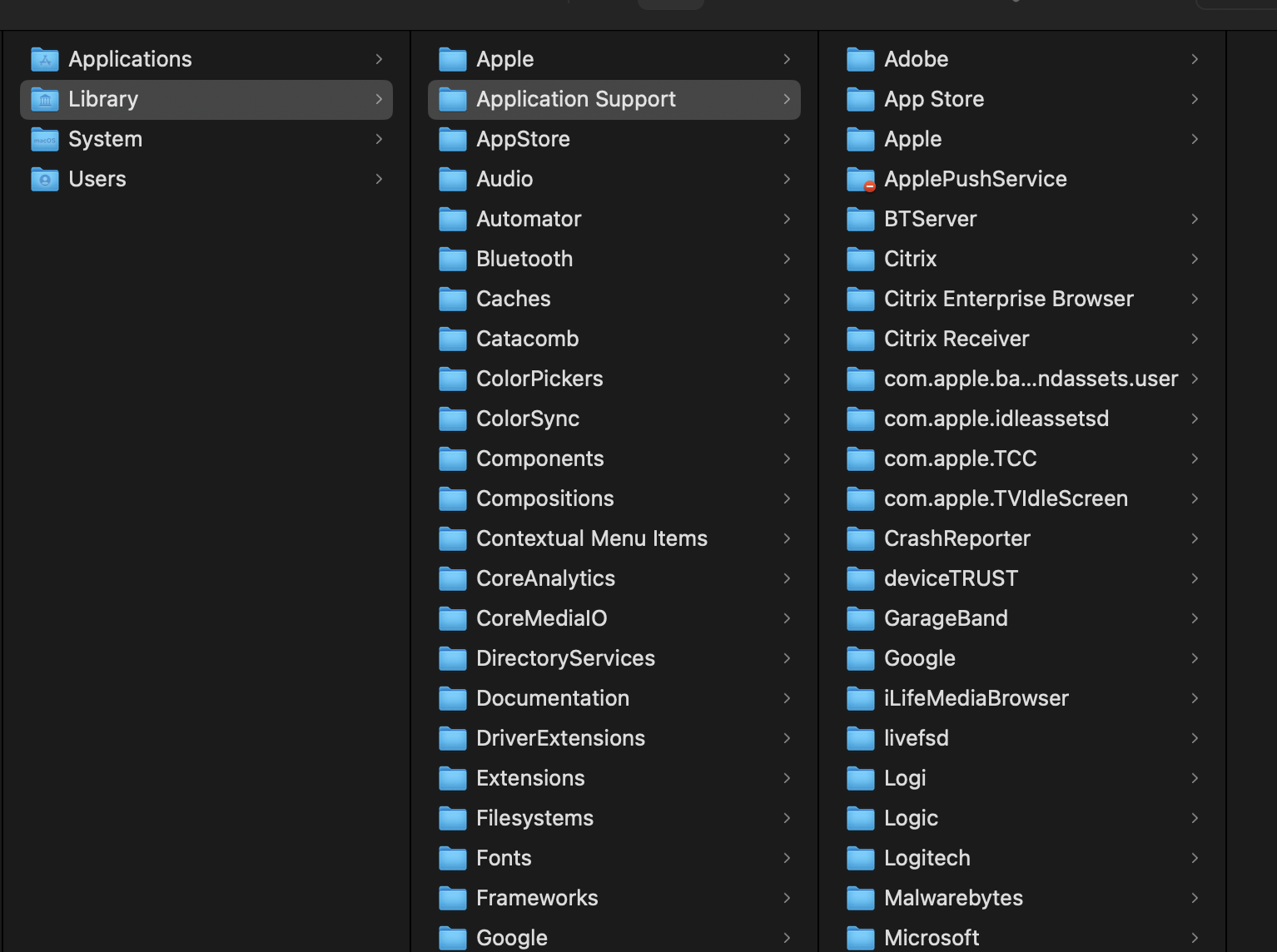Click the macOS System folder icon

click(45, 139)
